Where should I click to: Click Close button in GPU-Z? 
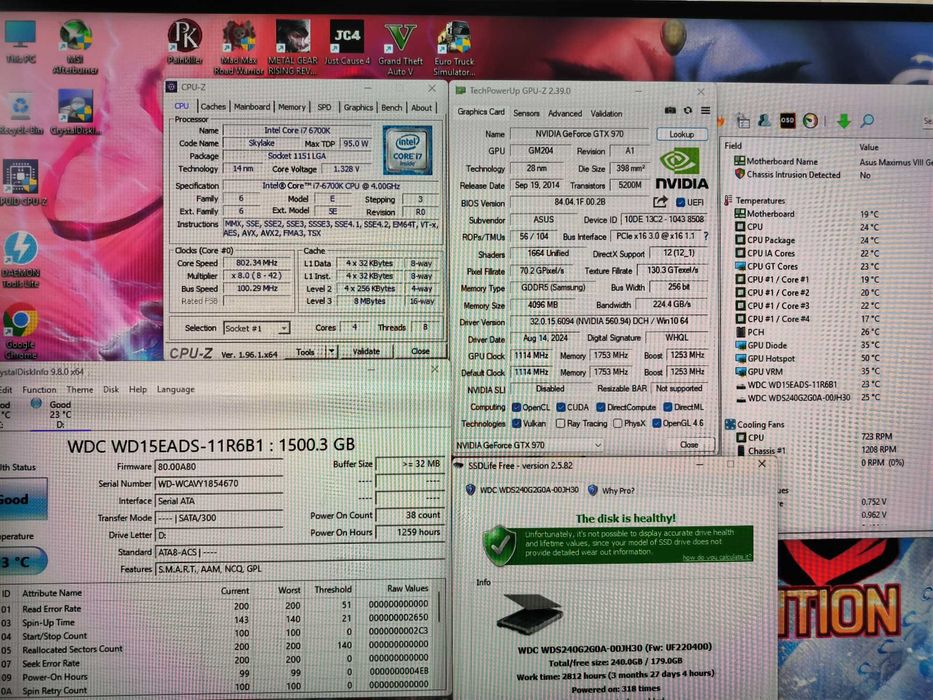pyautogui.click(x=689, y=445)
